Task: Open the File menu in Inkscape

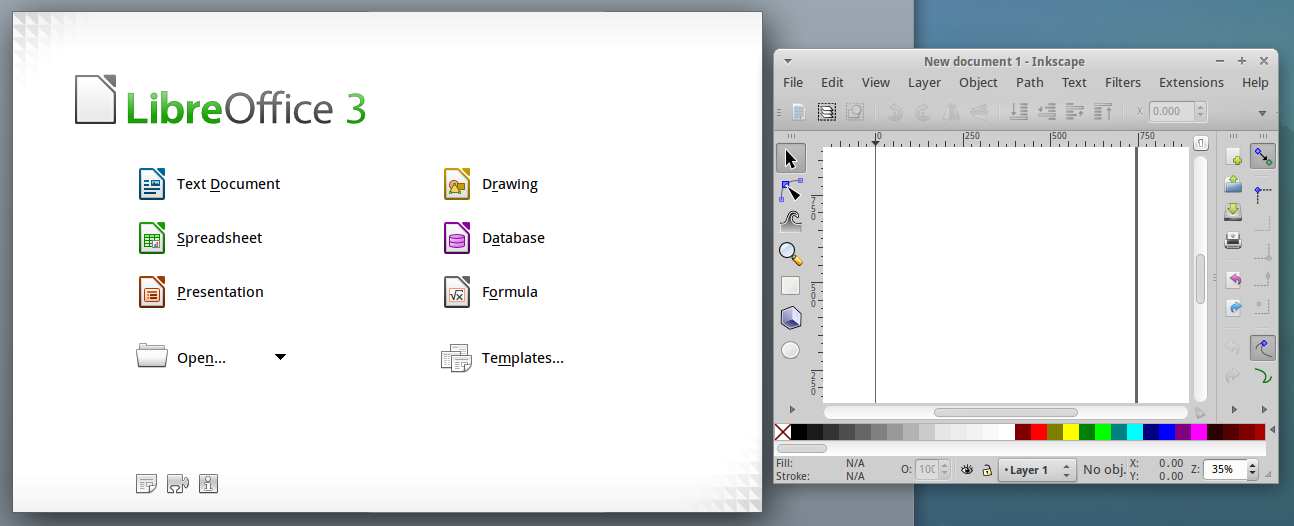Action: [793, 83]
